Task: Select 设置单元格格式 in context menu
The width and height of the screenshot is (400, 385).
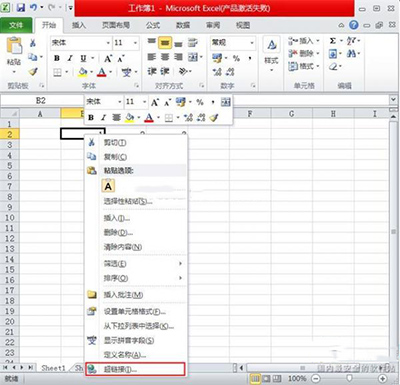Action: (x=135, y=312)
